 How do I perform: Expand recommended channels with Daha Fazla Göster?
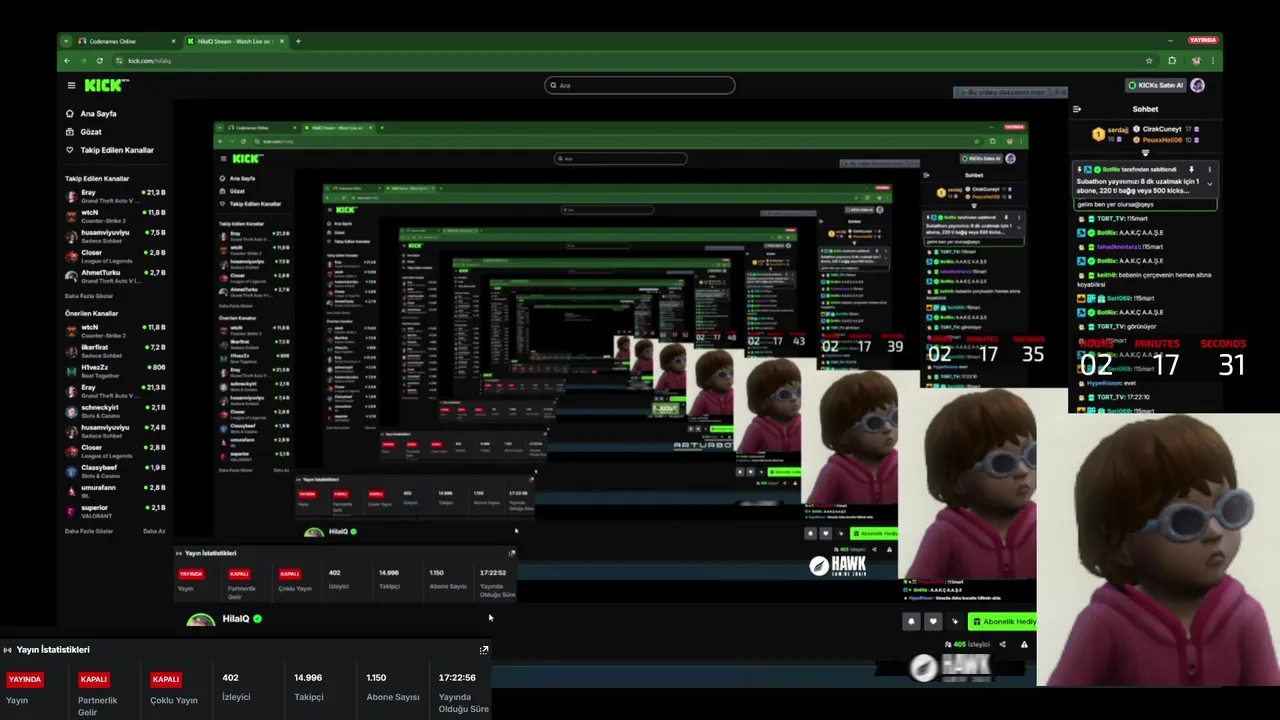[89, 531]
